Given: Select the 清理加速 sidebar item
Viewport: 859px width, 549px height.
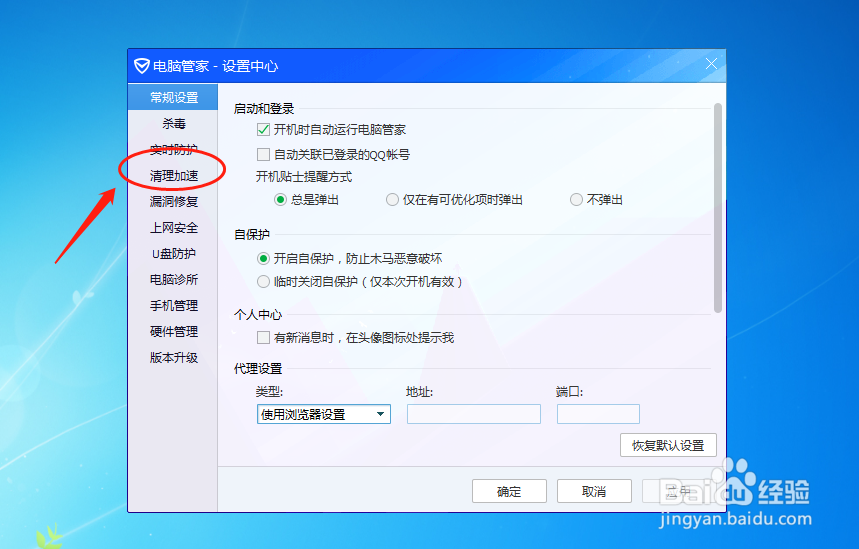Looking at the screenshot, I should (173, 176).
